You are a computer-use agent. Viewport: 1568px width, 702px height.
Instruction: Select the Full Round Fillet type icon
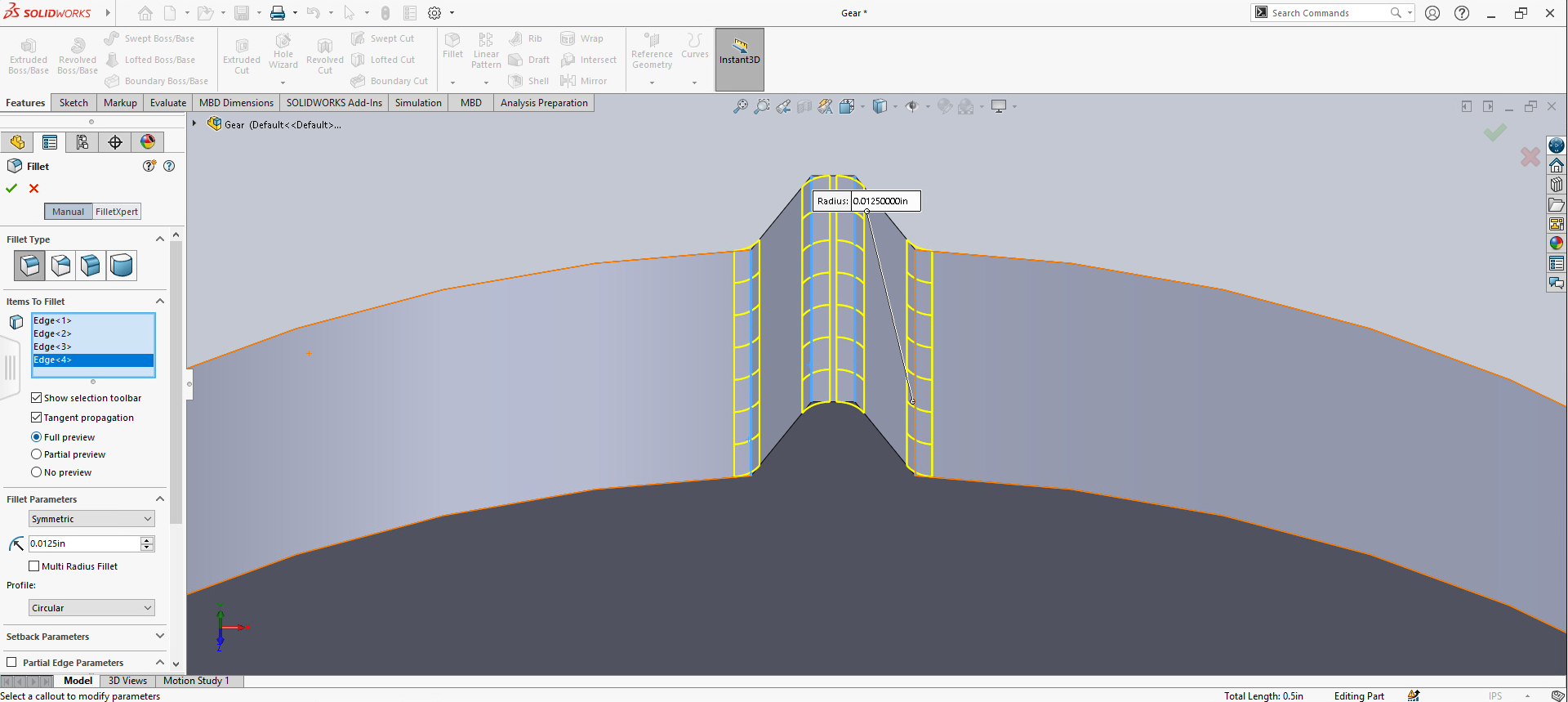(x=122, y=266)
